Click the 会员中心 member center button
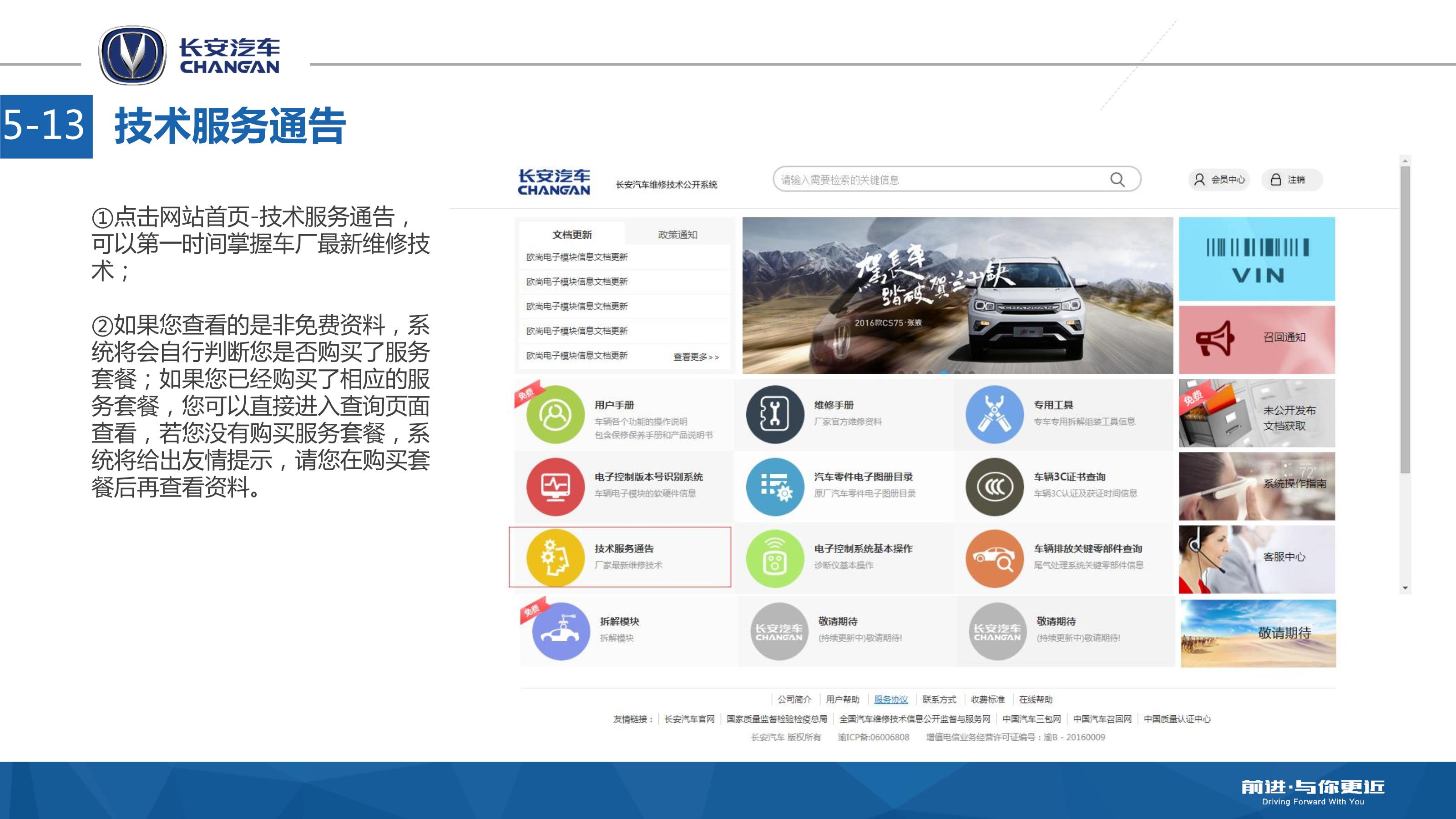Image resolution: width=1456 pixels, height=819 pixels. click(x=1219, y=180)
